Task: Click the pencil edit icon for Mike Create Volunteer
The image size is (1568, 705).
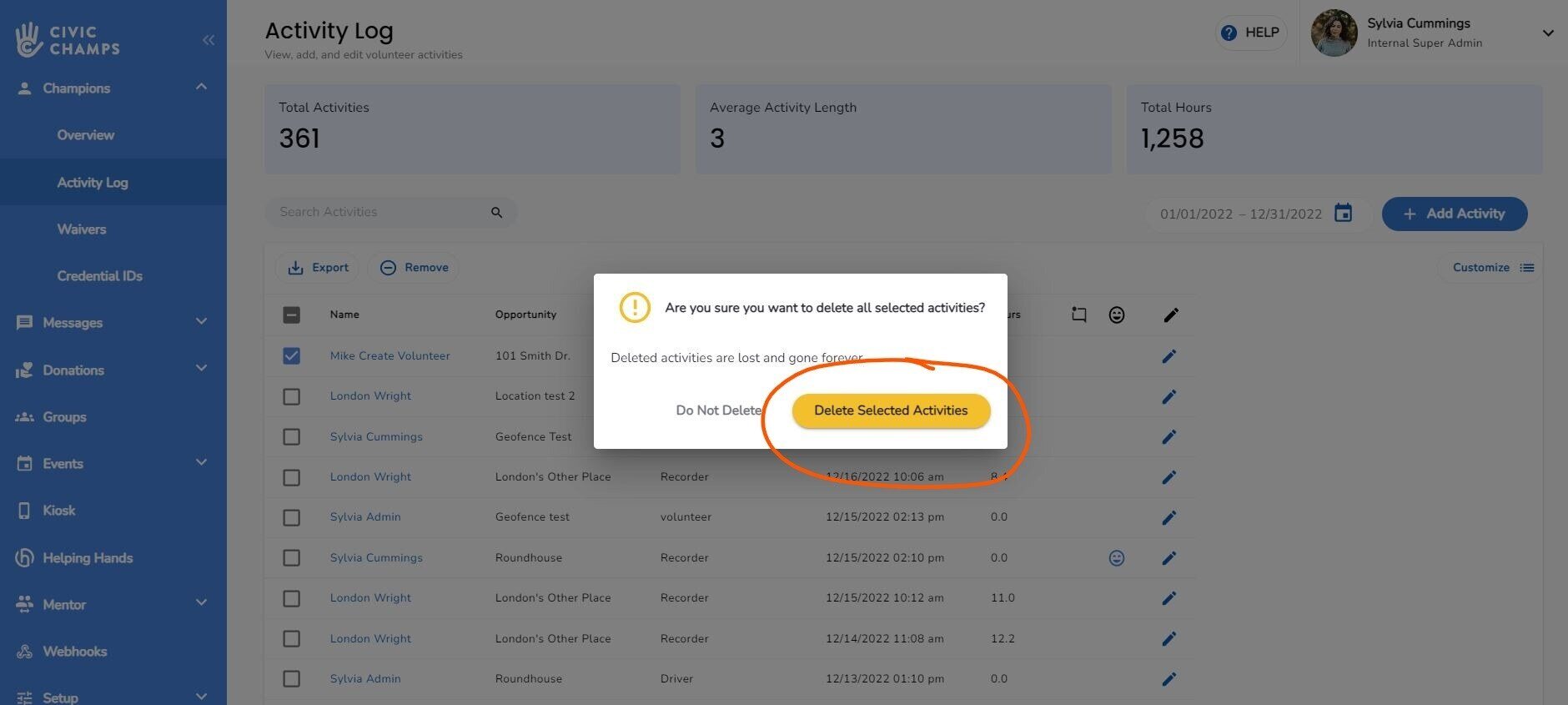Action: coord(1169,356)
